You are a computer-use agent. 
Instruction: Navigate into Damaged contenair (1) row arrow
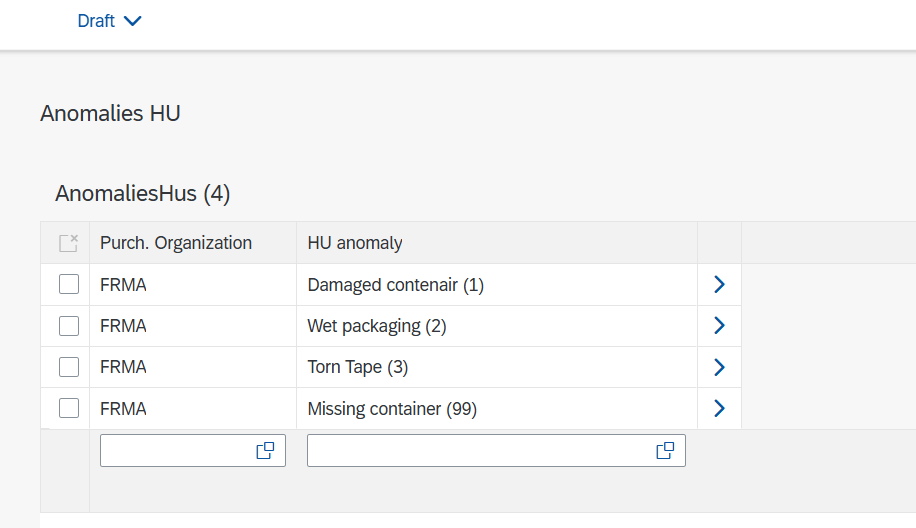click(719, 285)
